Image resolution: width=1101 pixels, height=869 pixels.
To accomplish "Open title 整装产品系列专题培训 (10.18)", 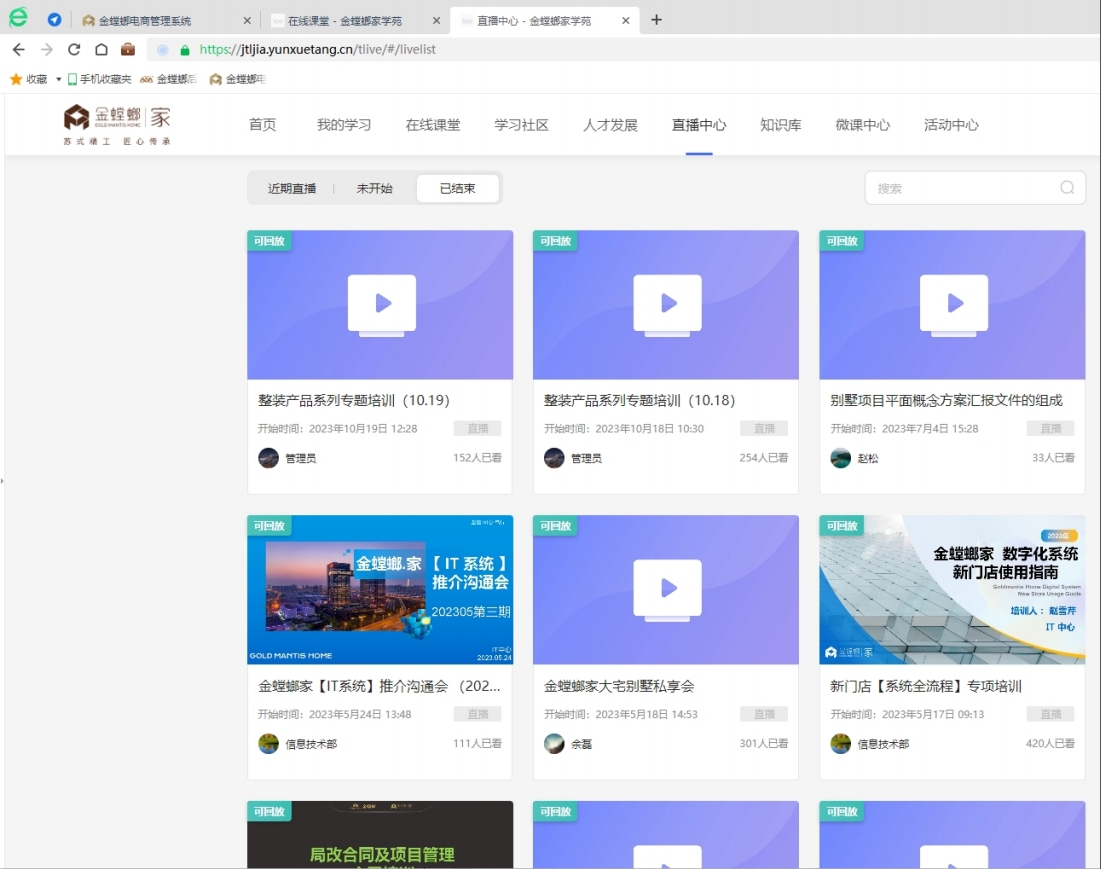I will 639,400.
